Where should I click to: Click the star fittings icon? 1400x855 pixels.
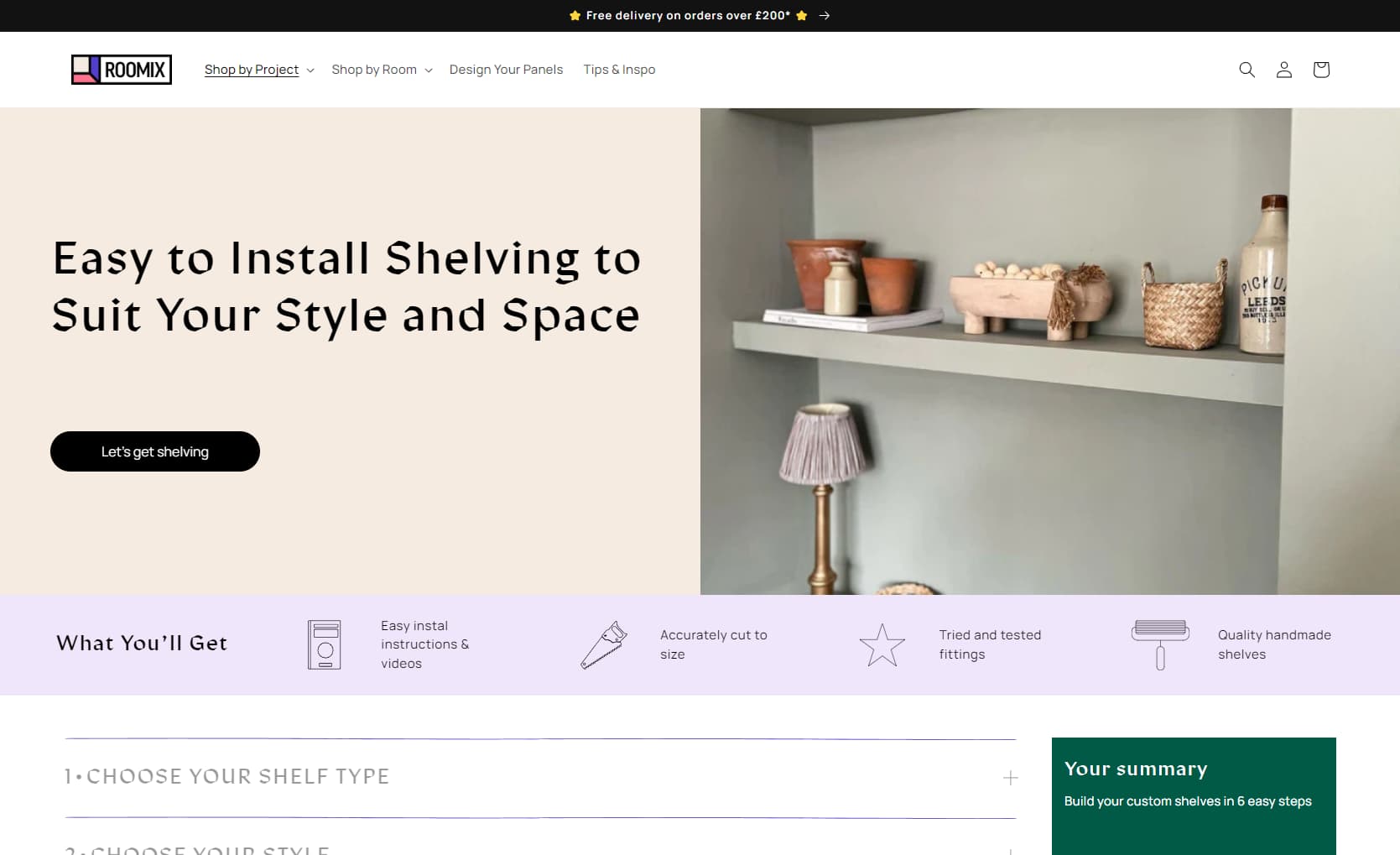[882, 644]
